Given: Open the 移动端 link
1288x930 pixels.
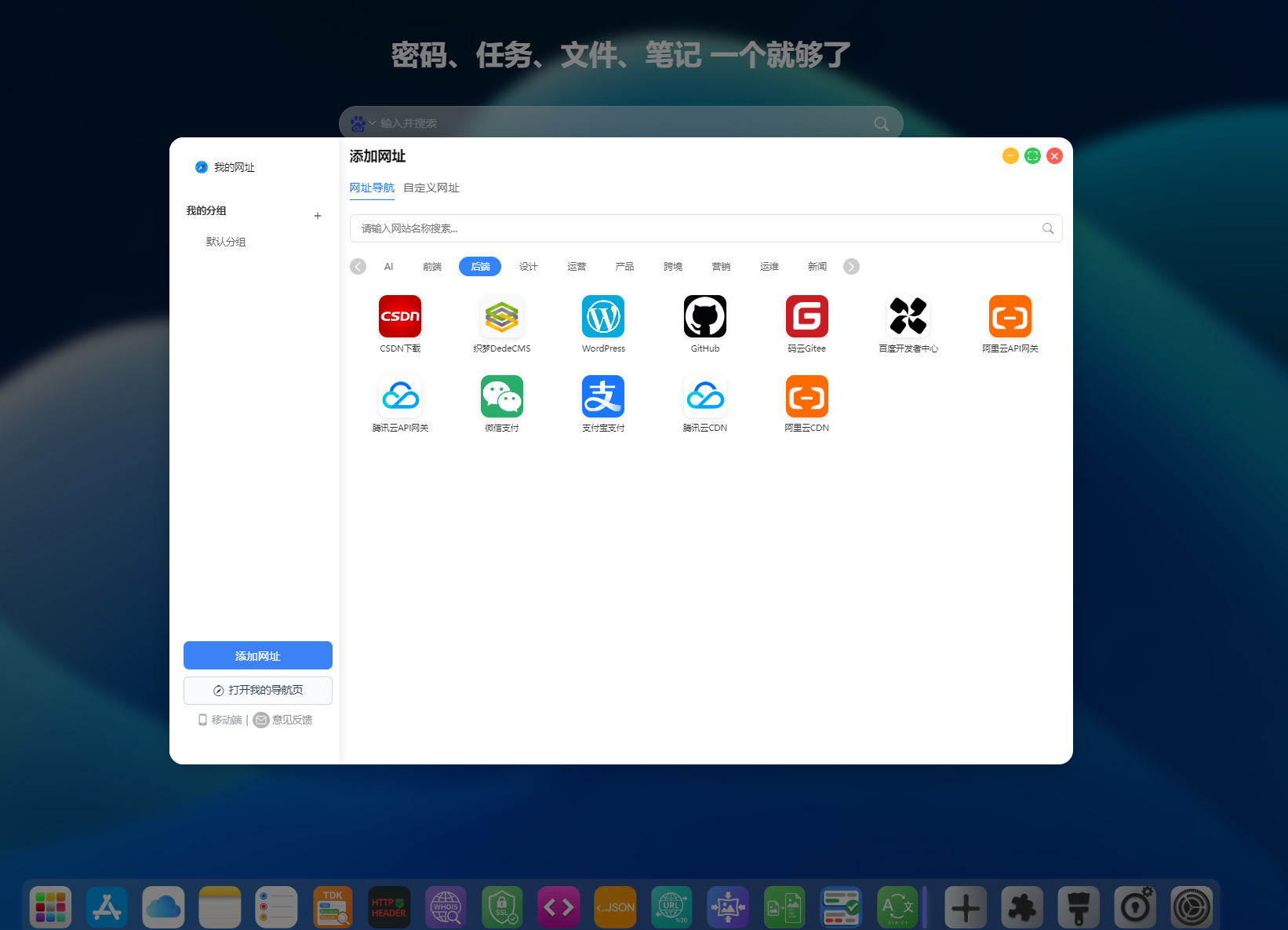Looking at the screenshot, I should (x=220, y=720).
